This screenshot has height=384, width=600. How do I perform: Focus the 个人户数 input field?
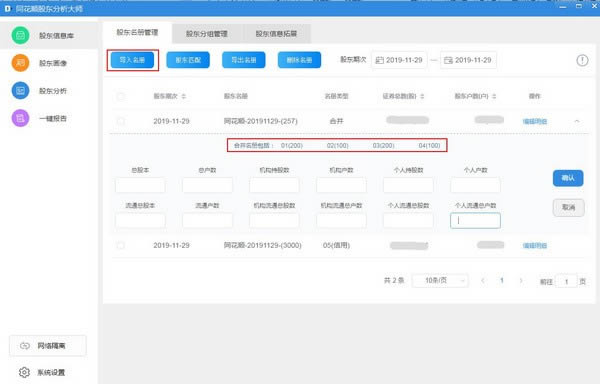(475, 185)
